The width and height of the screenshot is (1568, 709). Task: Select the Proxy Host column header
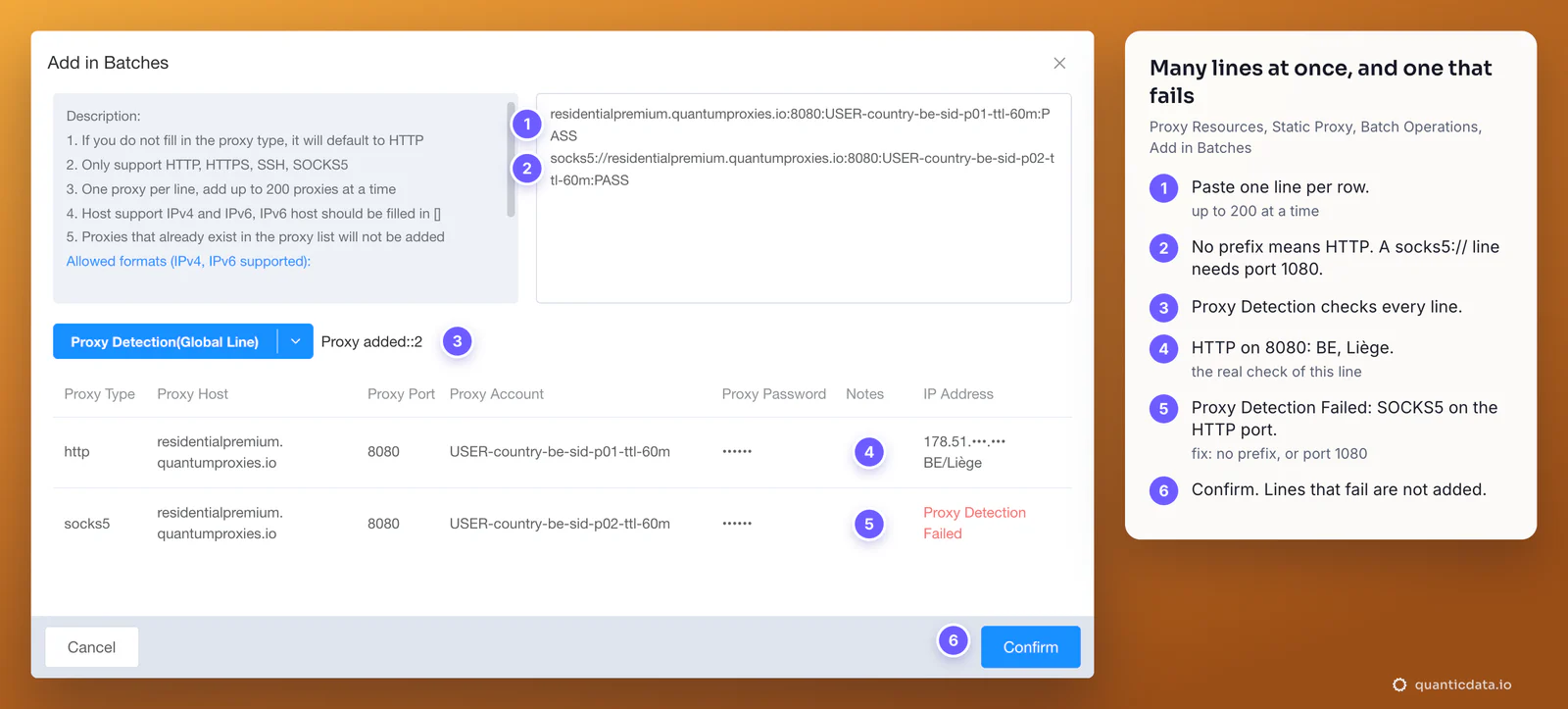192,394
